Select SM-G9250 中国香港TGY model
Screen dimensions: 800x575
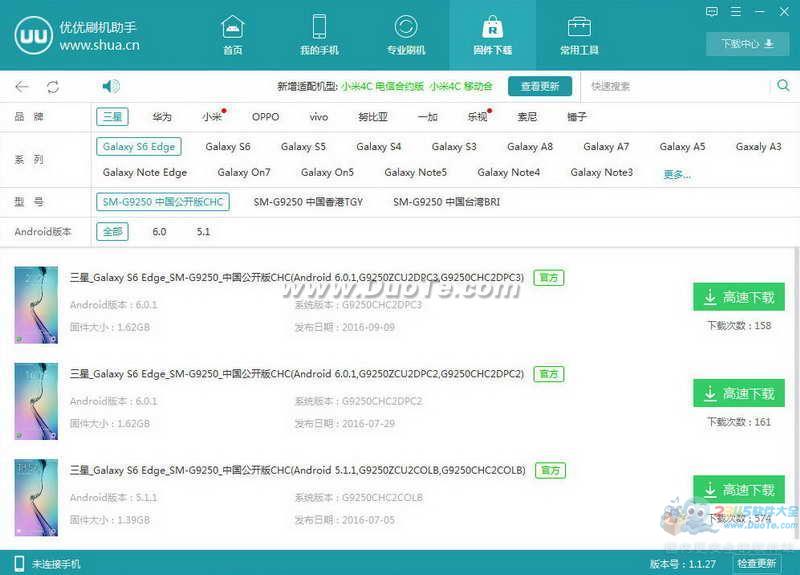pos(308,202)
